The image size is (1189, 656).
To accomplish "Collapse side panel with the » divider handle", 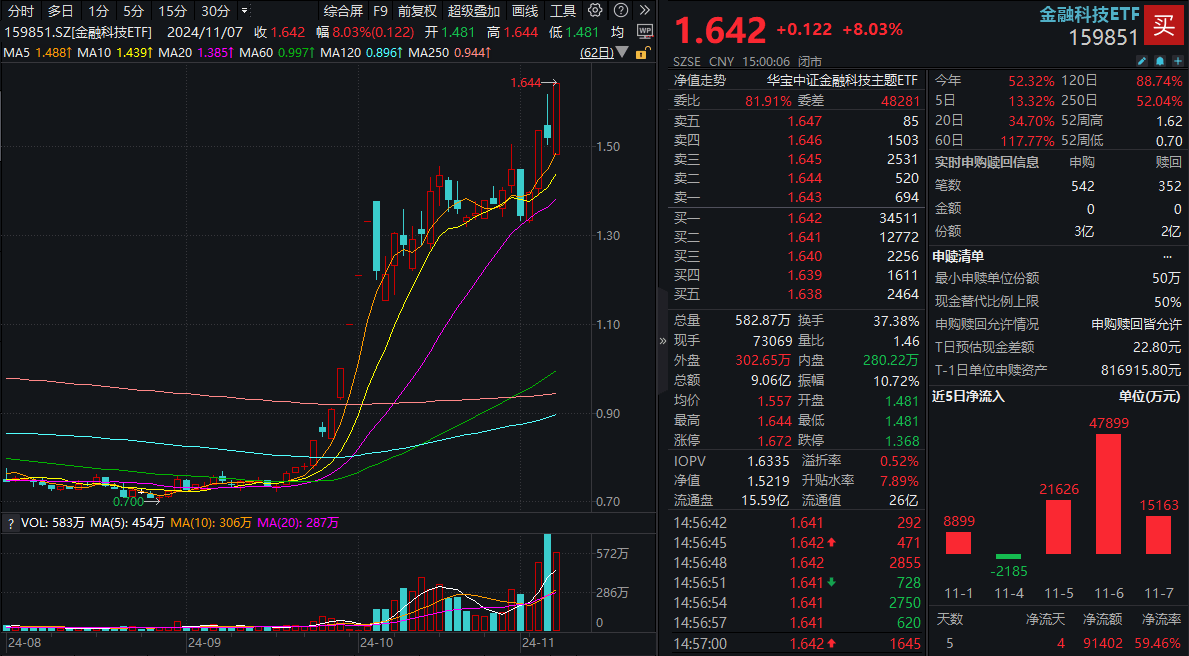I will point(661,340).
